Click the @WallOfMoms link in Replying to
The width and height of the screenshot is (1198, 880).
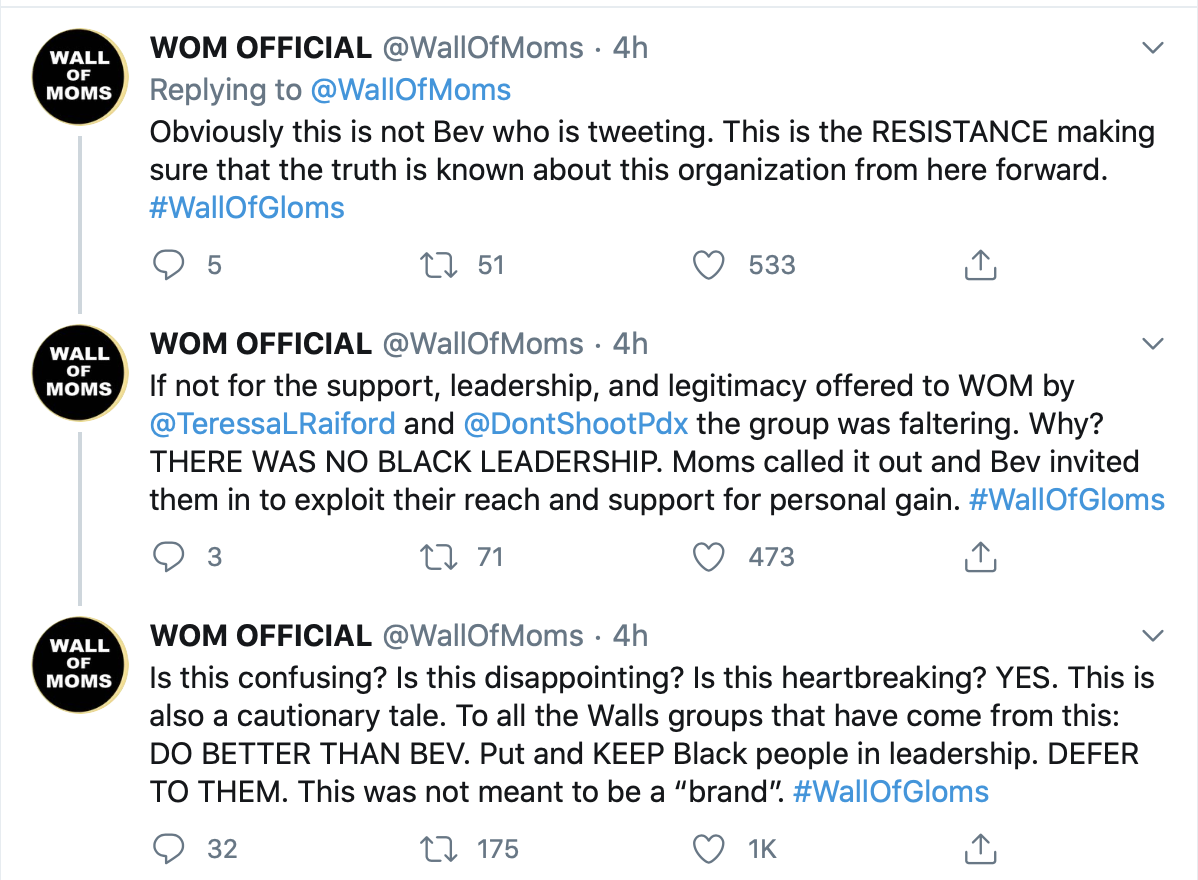(x=410, y=90)
